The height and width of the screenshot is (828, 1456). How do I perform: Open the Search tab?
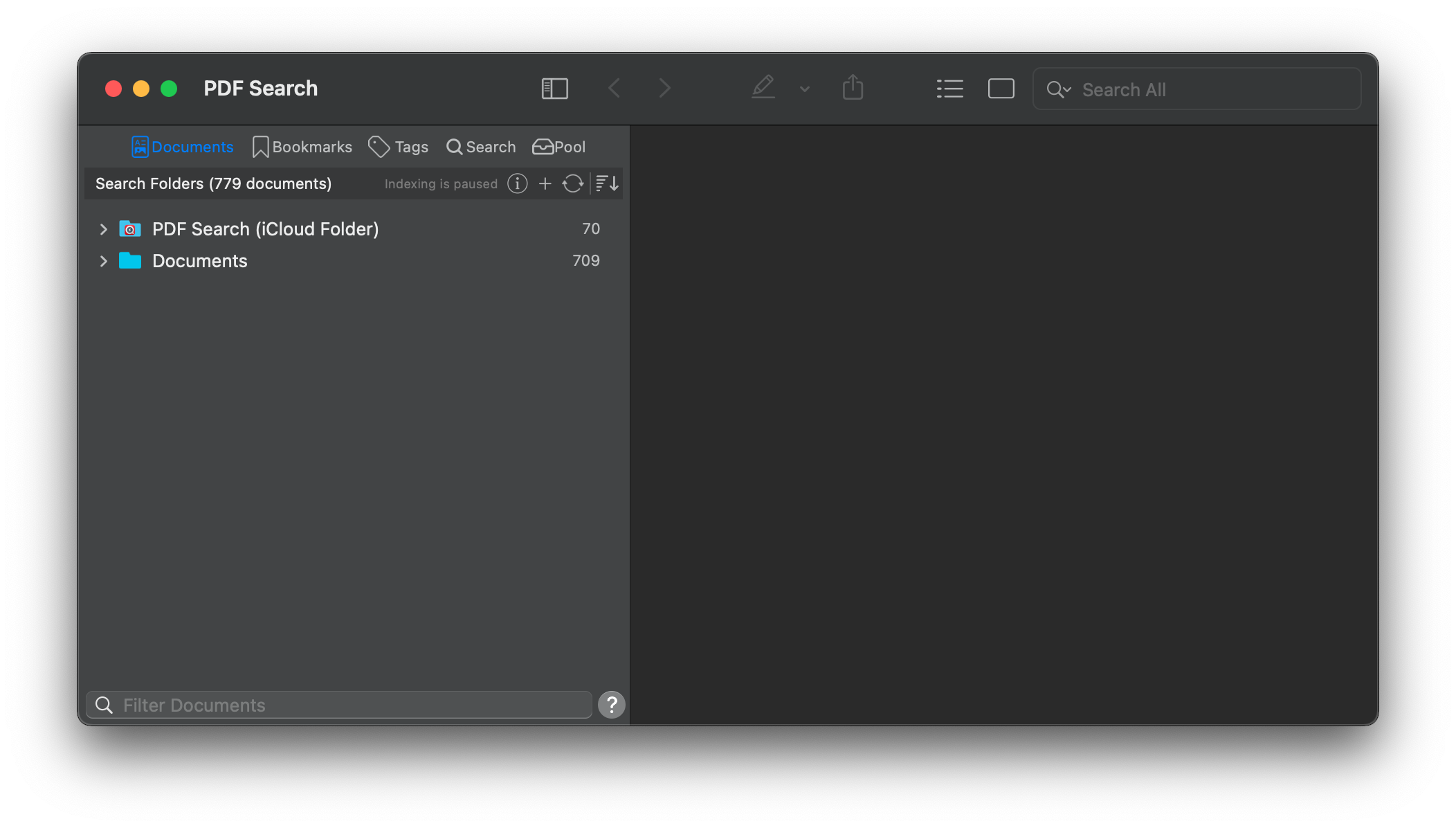pyautogui.click(x=481, y=147)
